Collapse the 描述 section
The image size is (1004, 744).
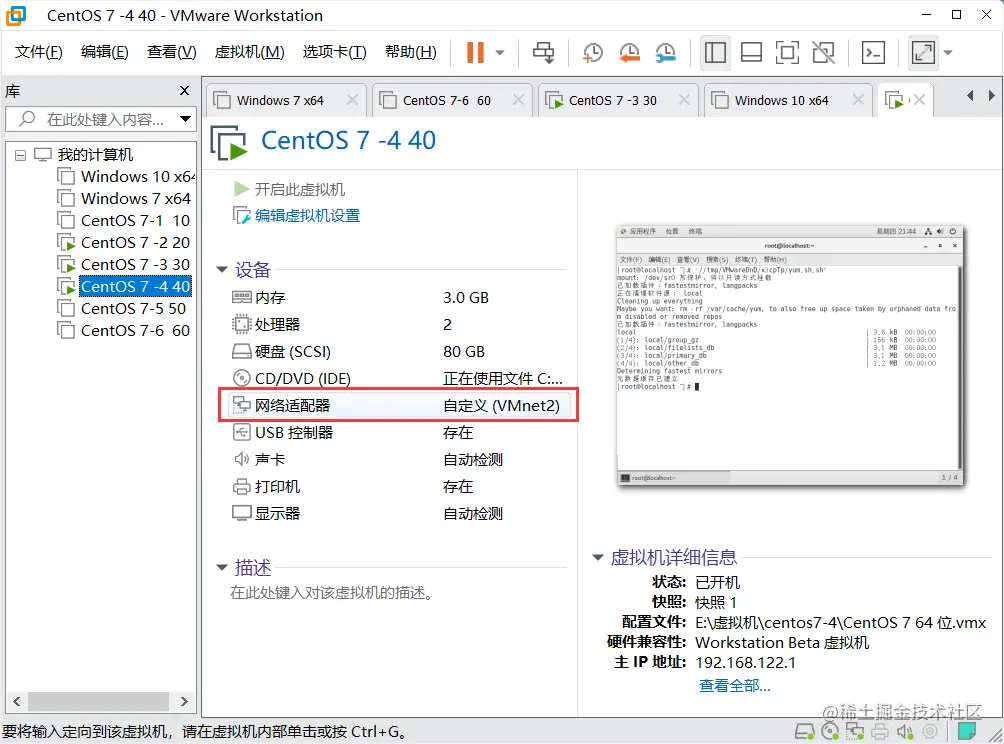pos(222,567)
